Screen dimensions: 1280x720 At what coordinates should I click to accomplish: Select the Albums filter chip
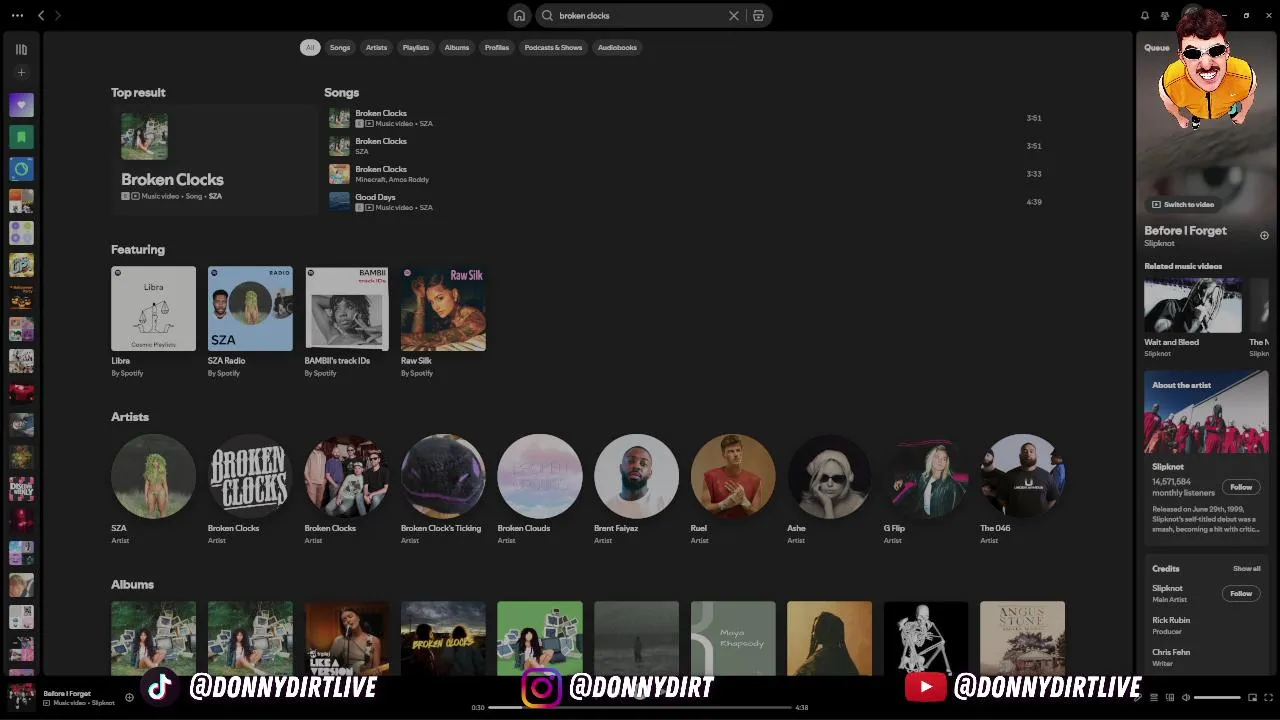pyautogui.click(x=457, y=47)
